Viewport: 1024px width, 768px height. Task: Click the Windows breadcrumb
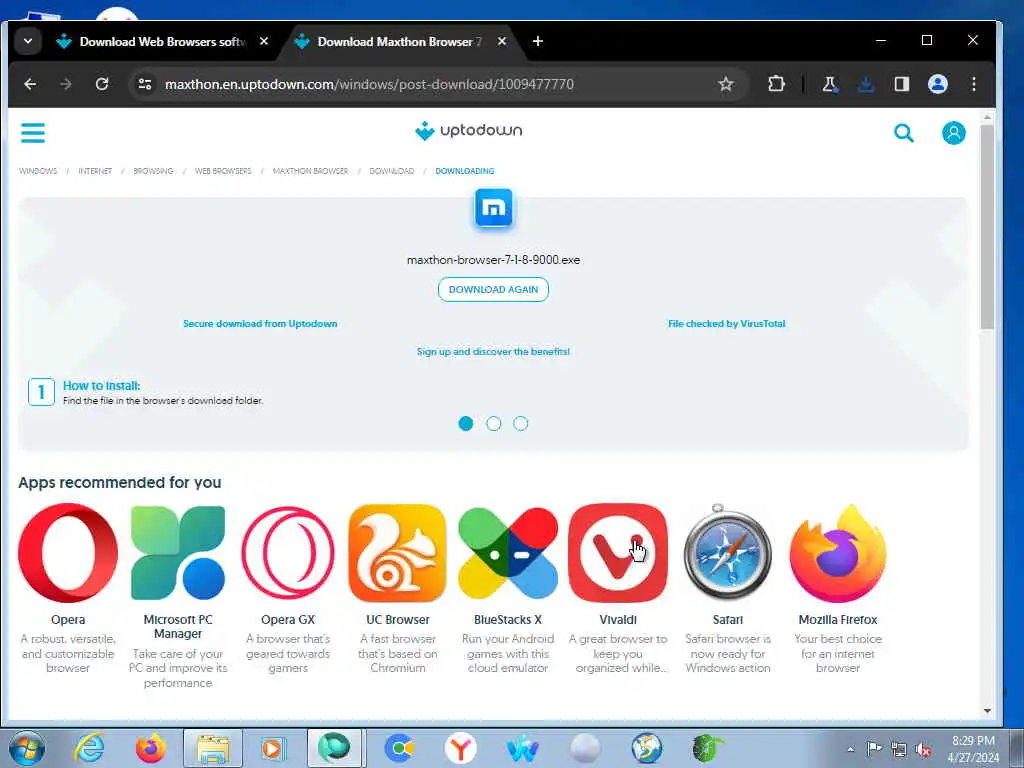[38, 171]
